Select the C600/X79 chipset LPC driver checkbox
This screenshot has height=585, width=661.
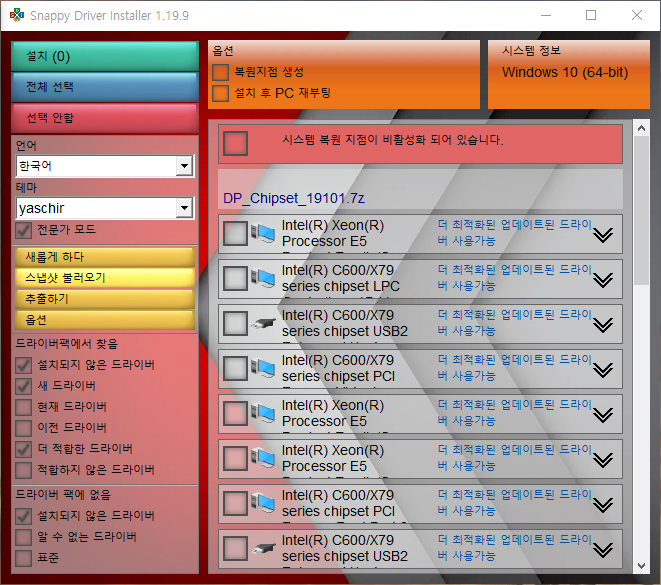[x=235, y=279]
